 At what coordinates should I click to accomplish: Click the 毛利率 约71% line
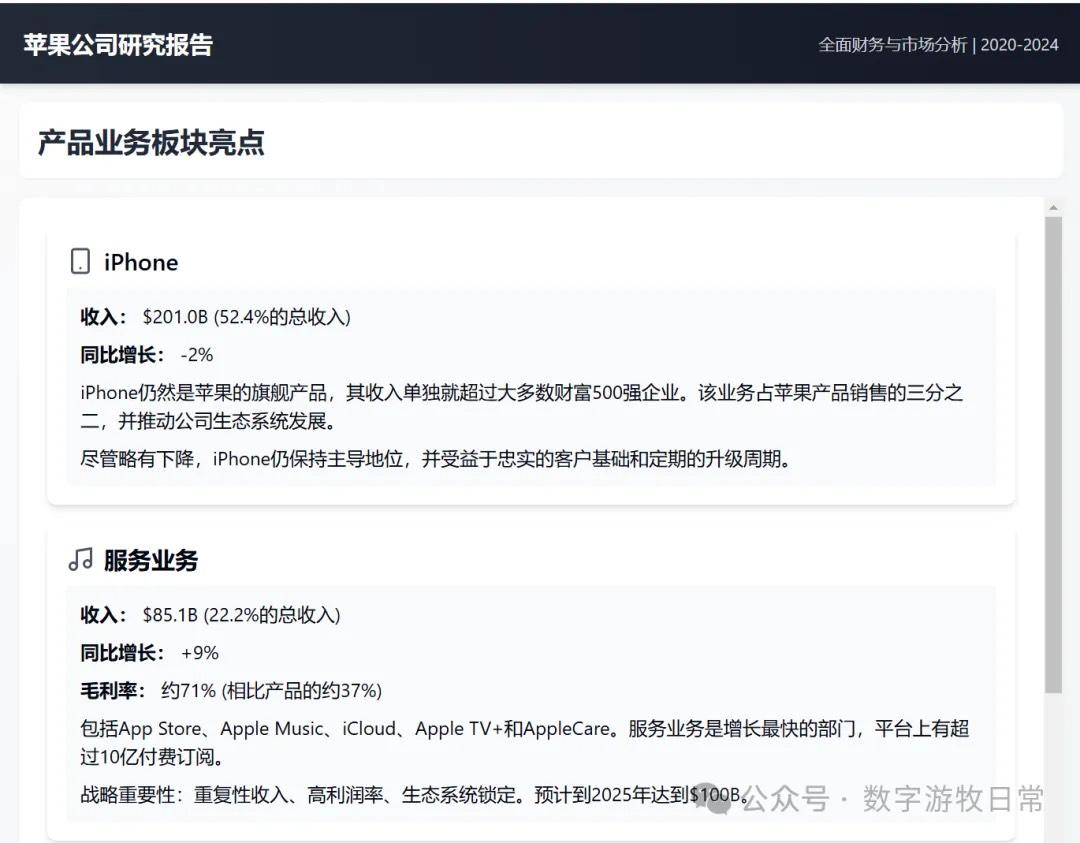coord(231,691)
